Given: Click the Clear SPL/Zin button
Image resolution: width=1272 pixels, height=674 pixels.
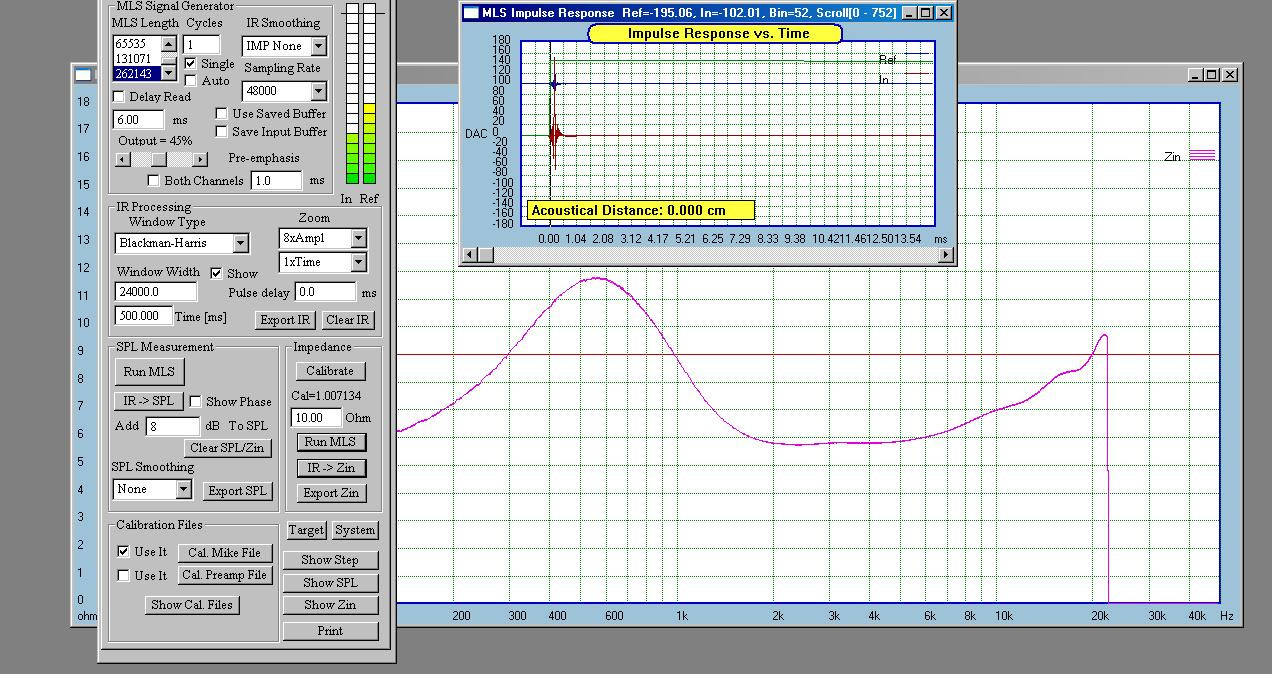Looking at the screenshot, I should pos(230,448).
